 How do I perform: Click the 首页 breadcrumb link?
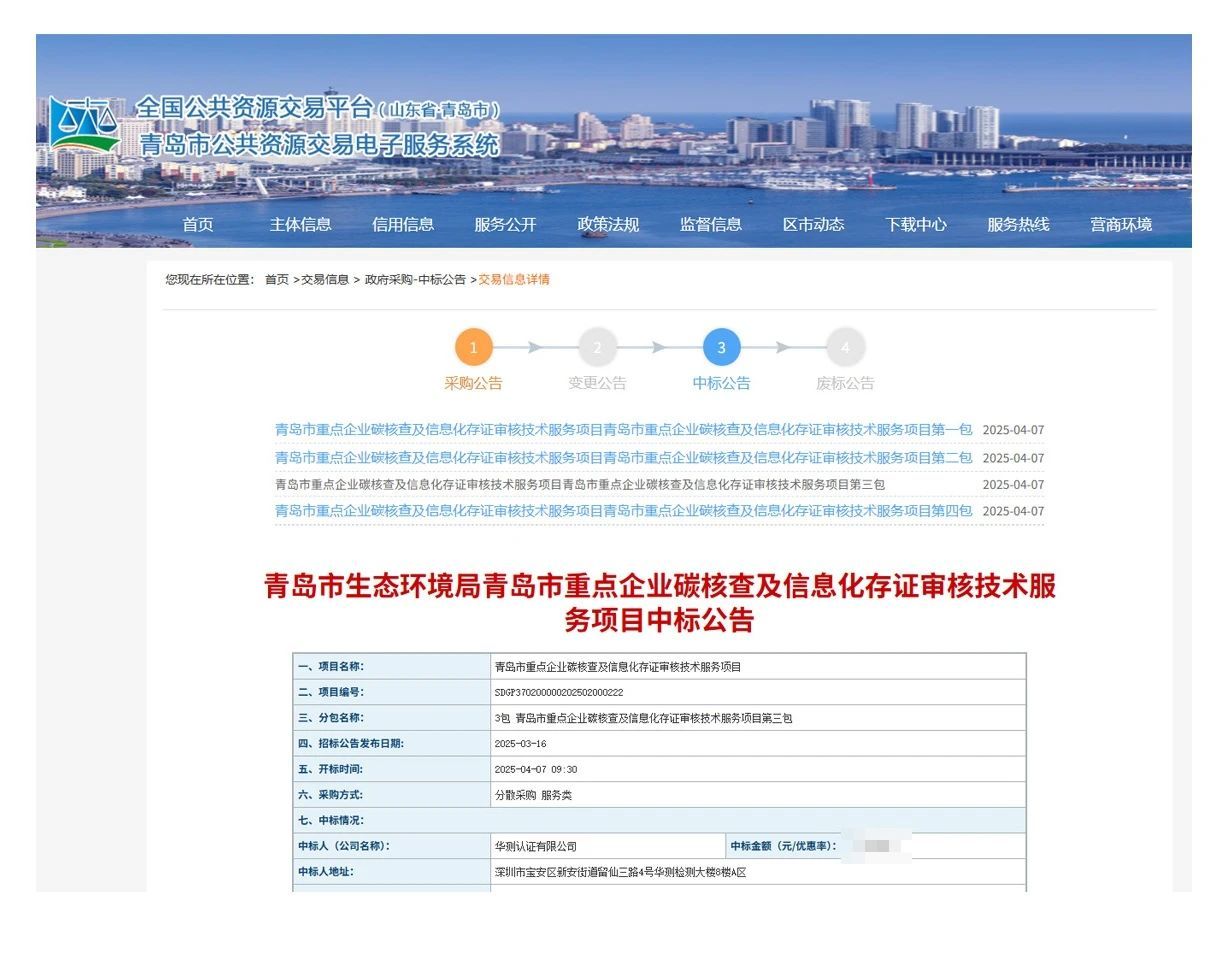(x=277, y=280)
